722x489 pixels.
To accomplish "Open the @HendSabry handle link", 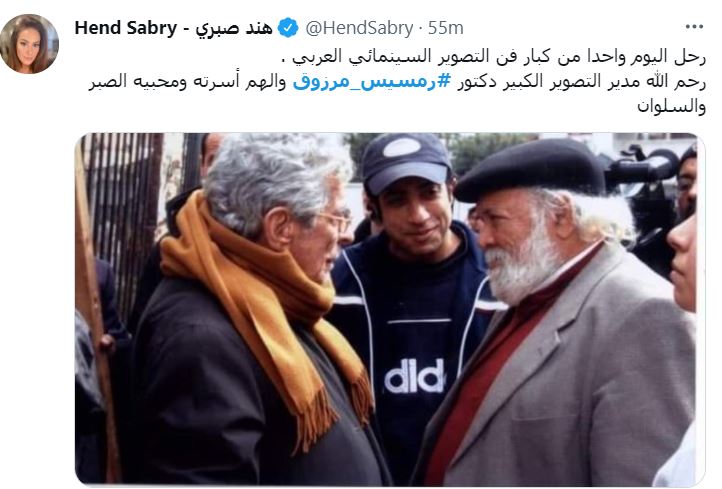I will point(359,28).
